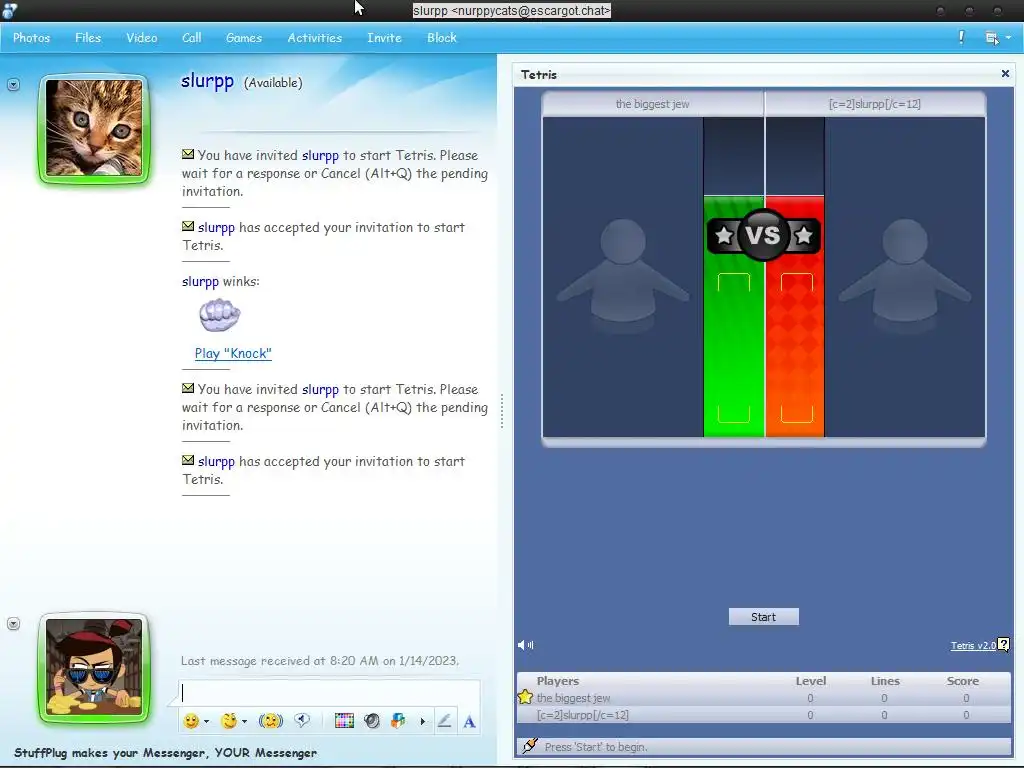Click '[c=2]slurpp[/c=12]' Tetris board header
1024x768 pixels.
(x=874, y=104)
